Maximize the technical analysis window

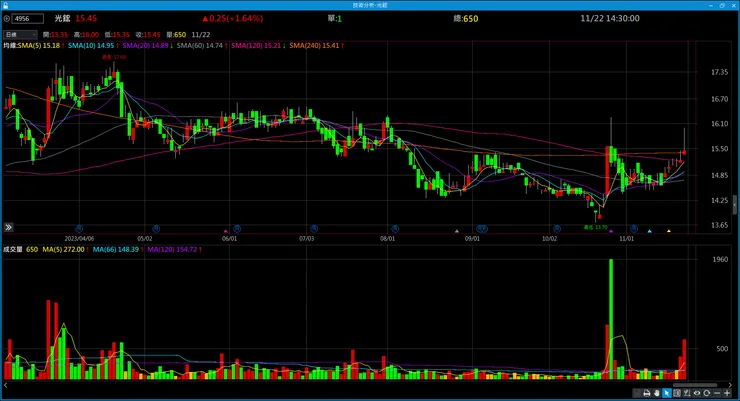coord(722,5)
